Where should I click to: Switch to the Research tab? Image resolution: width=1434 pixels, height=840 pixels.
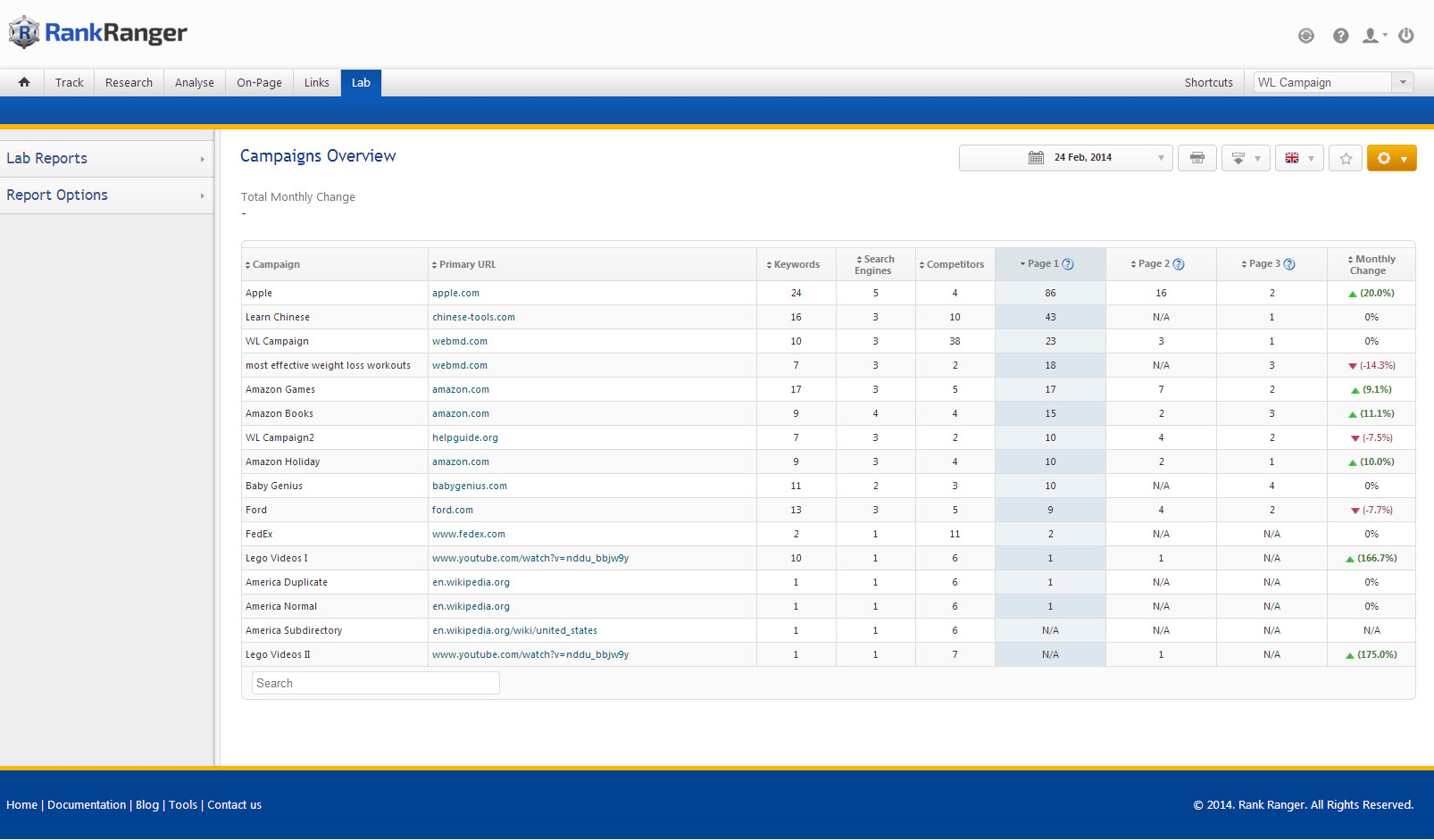(x=129, y=82)
